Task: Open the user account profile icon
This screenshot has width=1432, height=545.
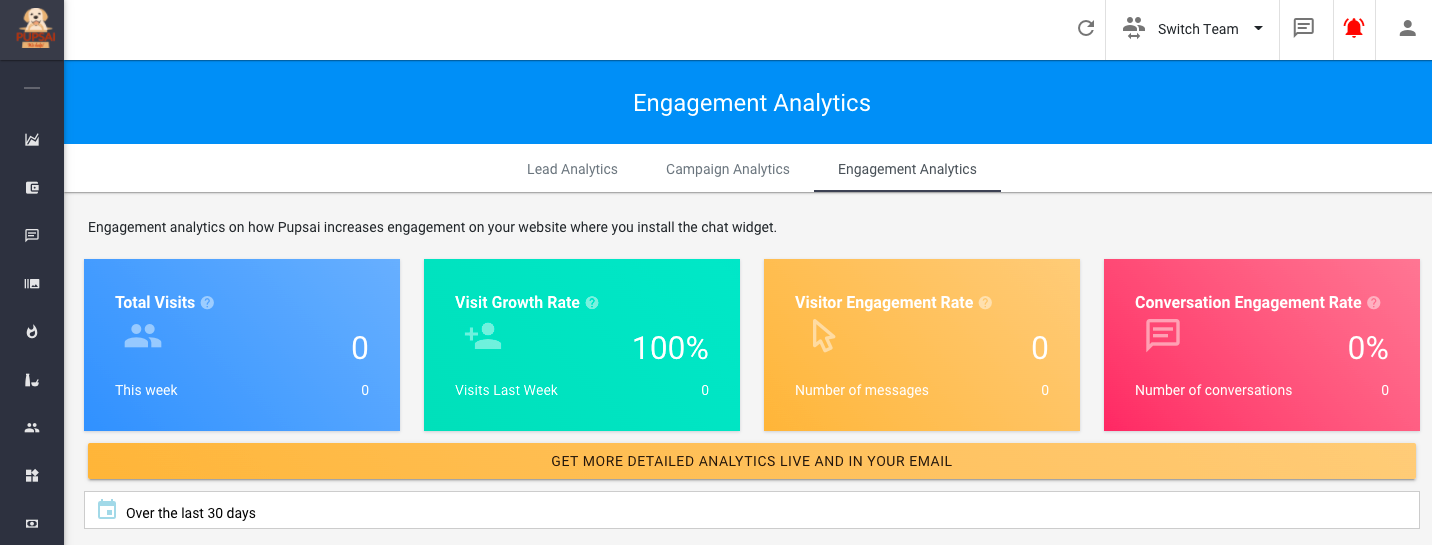Action: [x=1408, y=29]
